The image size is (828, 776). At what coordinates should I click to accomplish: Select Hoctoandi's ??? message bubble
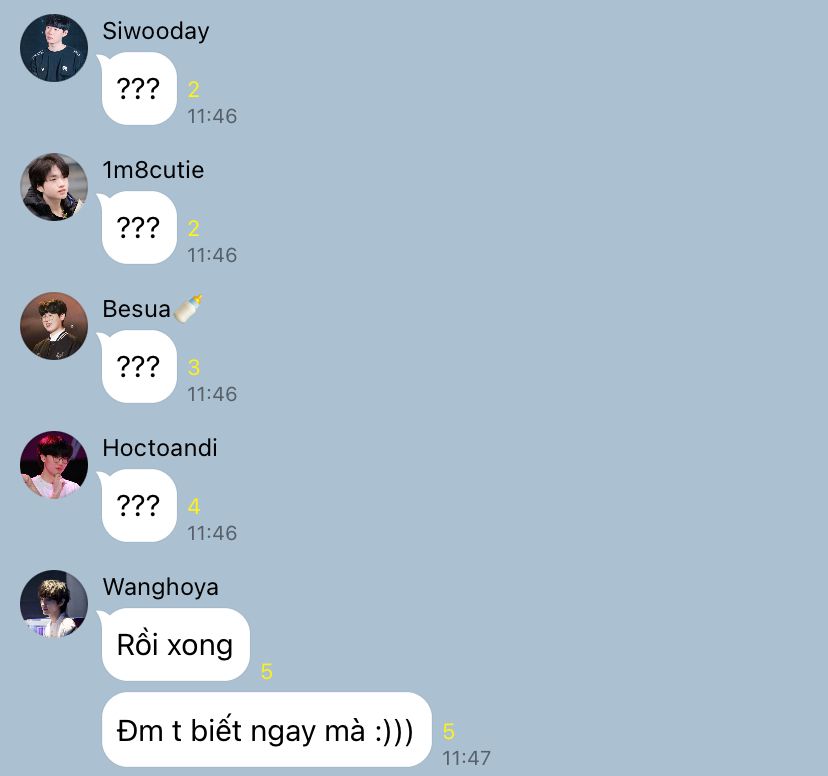click(139, 505)
